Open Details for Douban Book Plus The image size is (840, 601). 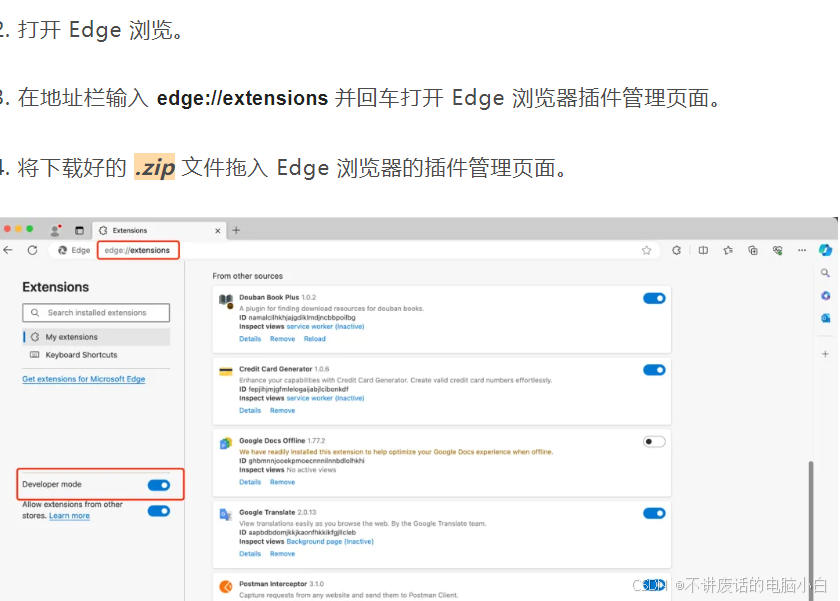pos(250,339)
